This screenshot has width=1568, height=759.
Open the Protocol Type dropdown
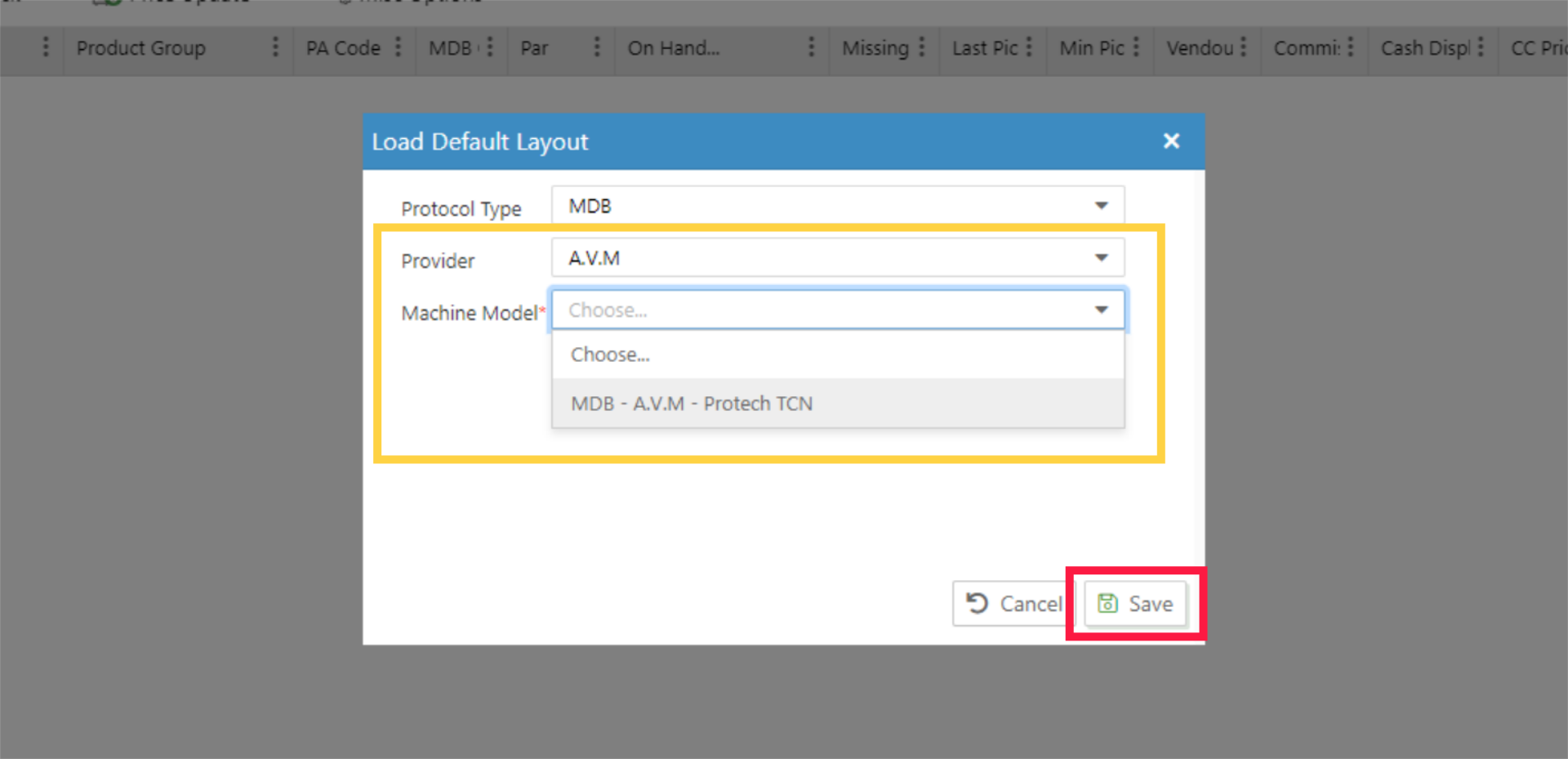pyautogui.click(x=837, y=206)
